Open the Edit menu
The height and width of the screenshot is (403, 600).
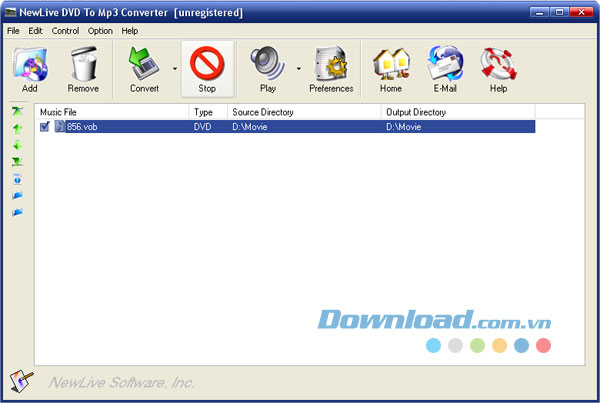pos(35,31)
